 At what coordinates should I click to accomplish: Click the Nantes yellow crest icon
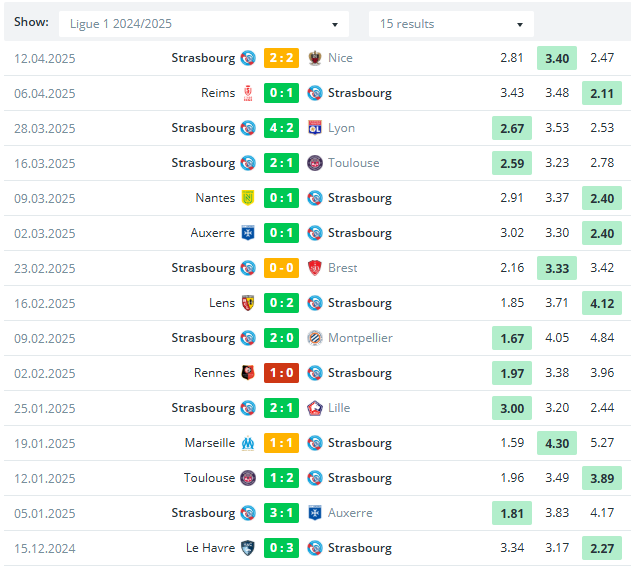click(248, 198)
